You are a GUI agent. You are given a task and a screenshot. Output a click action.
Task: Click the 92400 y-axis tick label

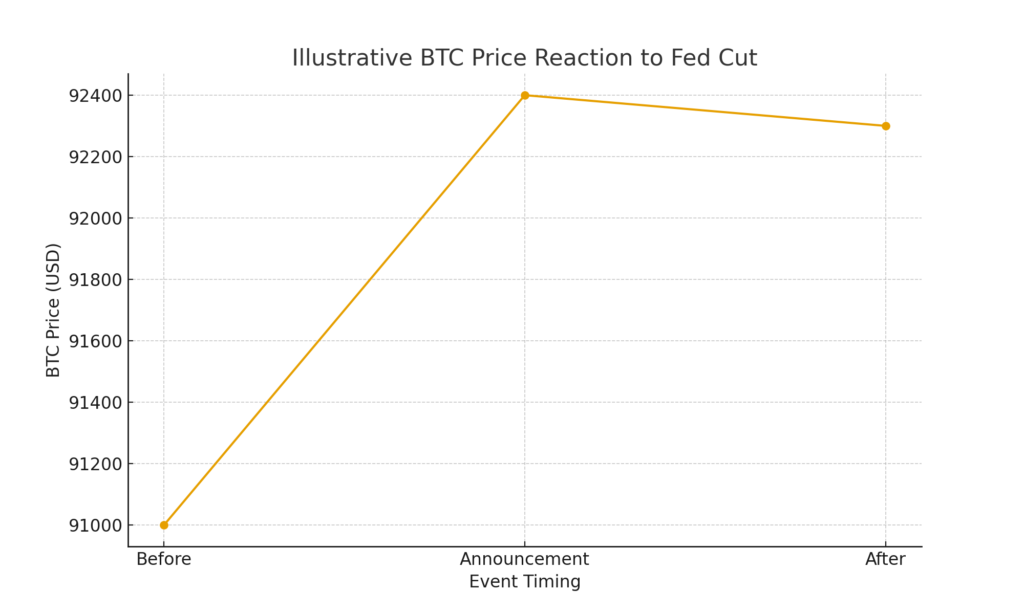(x=95, y=96)
